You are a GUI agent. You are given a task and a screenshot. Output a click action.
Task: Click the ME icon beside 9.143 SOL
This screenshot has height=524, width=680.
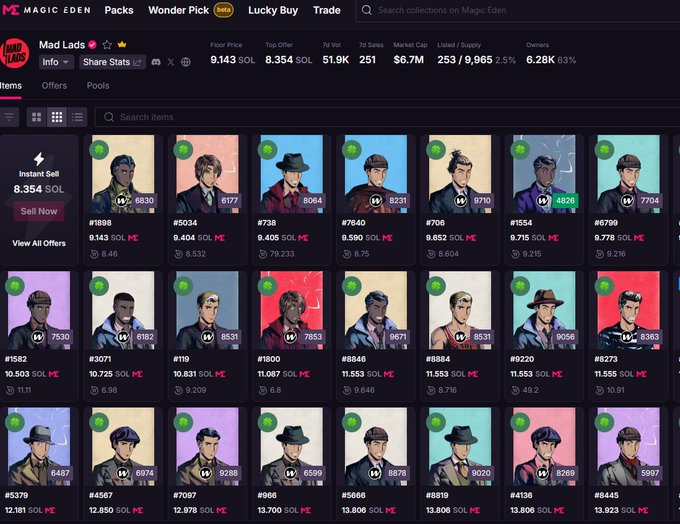[x=133, y=238]
